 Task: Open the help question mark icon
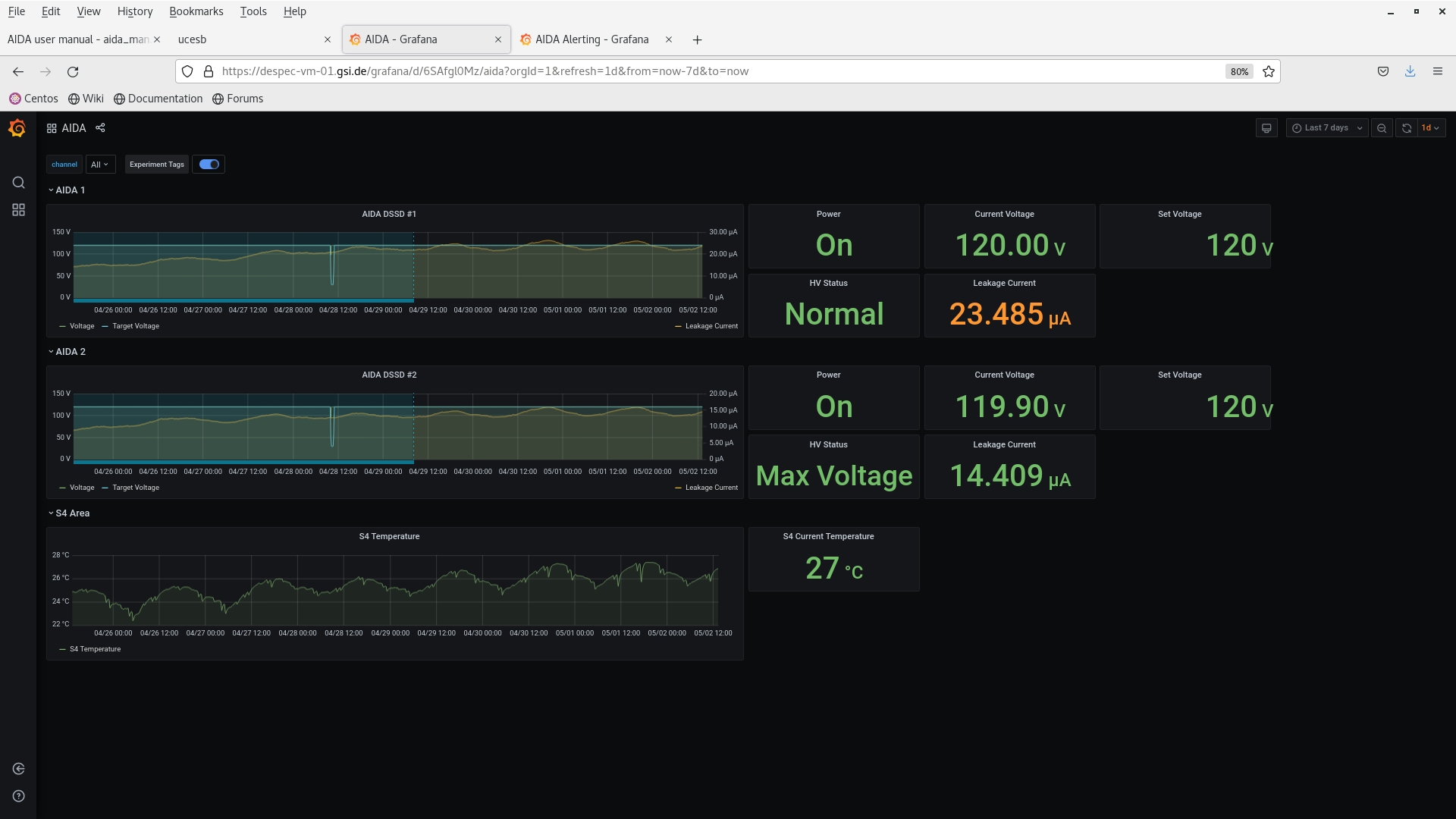click(18, 796)
